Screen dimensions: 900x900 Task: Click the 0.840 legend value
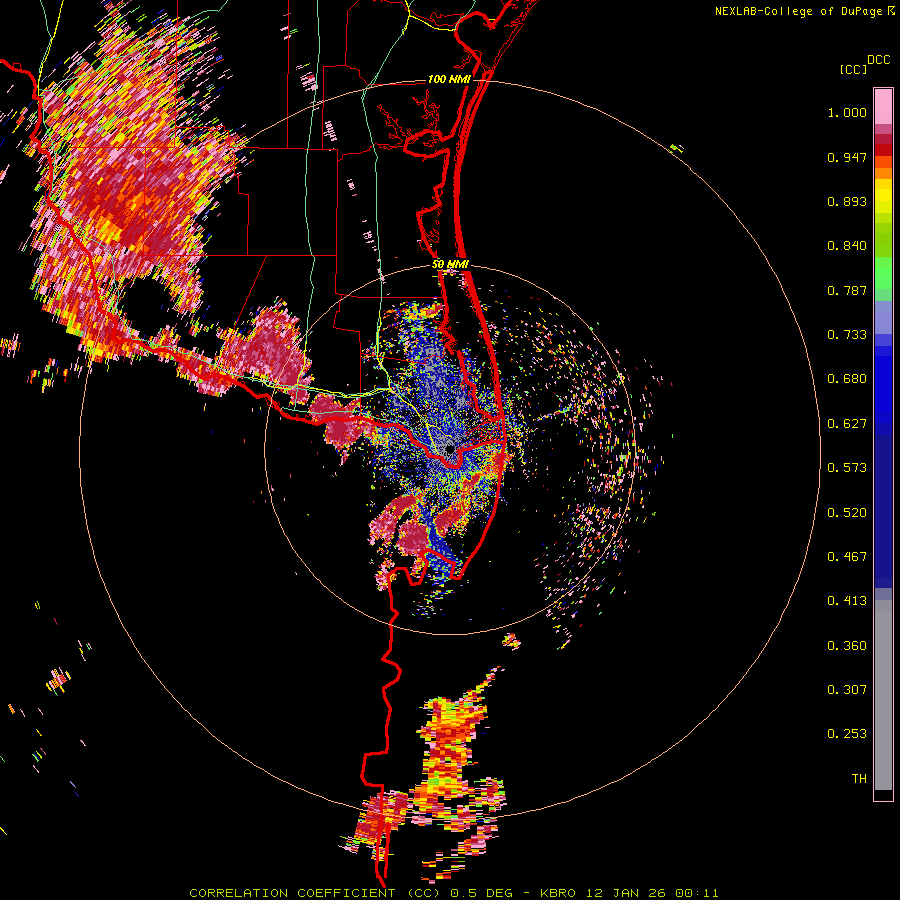pos(847,246)
